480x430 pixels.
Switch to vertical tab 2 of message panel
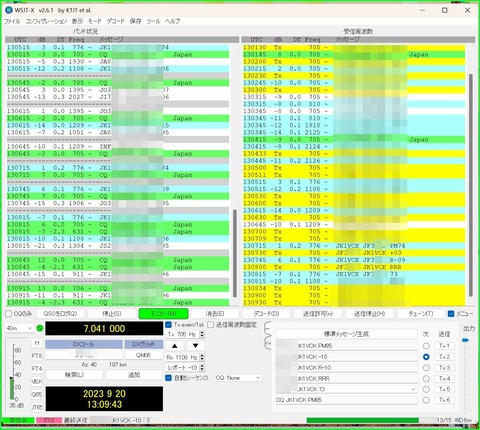268,343
